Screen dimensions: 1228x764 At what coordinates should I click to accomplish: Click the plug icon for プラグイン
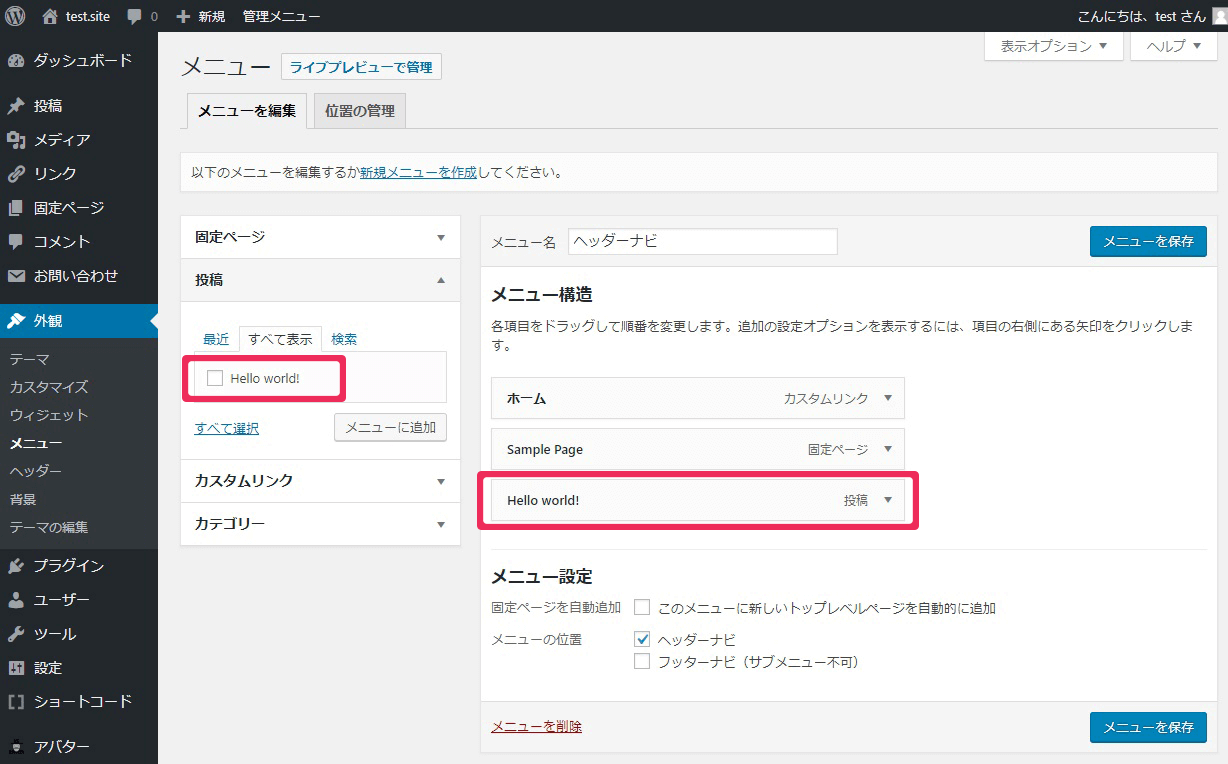[16, 566]
